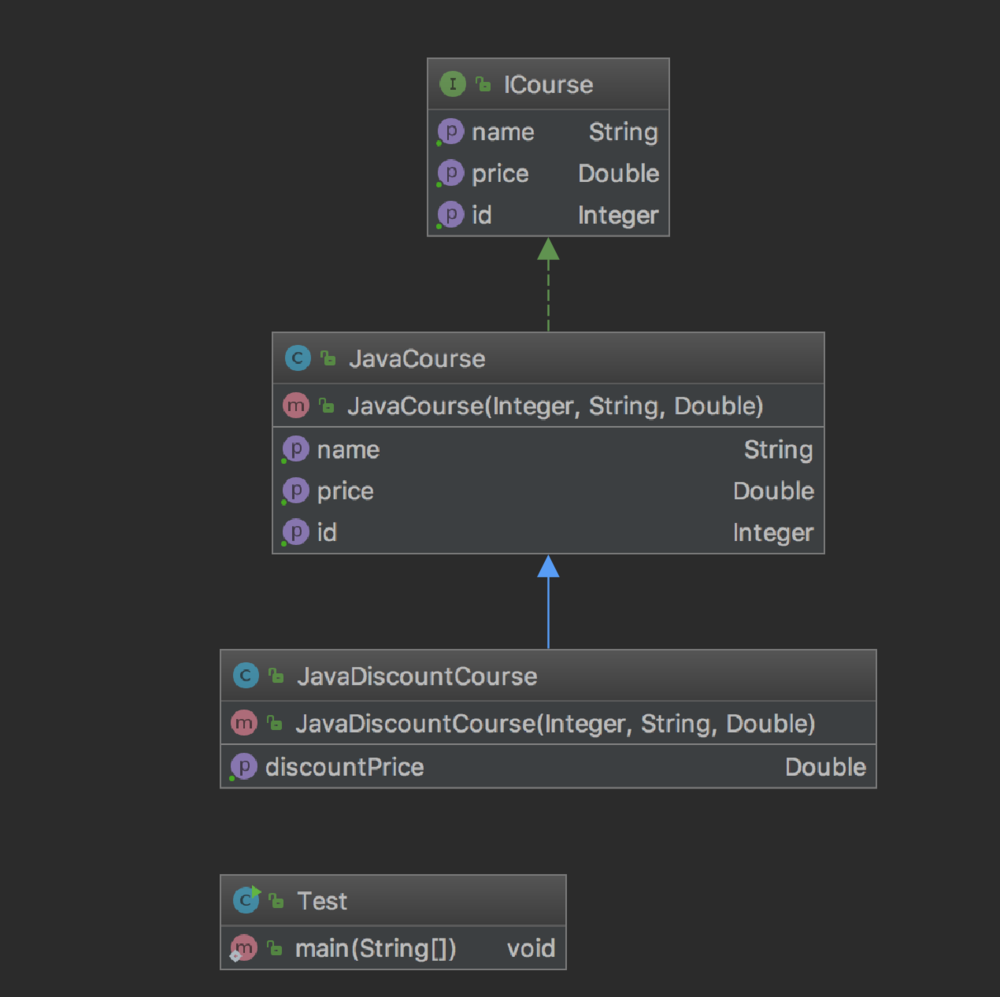1000x997 pixels.
Task: Select the price property in JavaCourse
Action: point(548,491)
